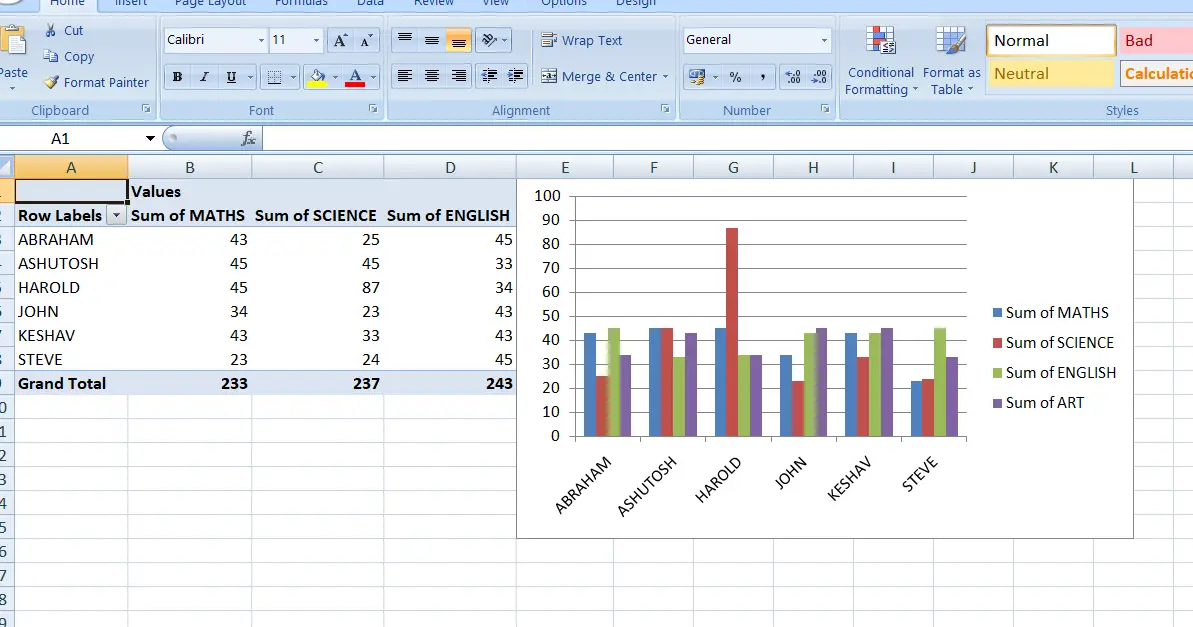The image size is (1193, 627).
Task: Select the HAROLD row label cell
Action: pos(72,288)
